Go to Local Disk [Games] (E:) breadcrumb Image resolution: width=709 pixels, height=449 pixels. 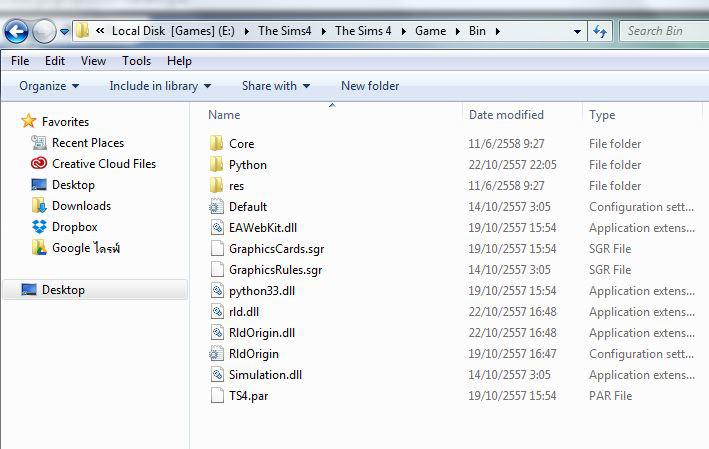(x=173, y=31)
